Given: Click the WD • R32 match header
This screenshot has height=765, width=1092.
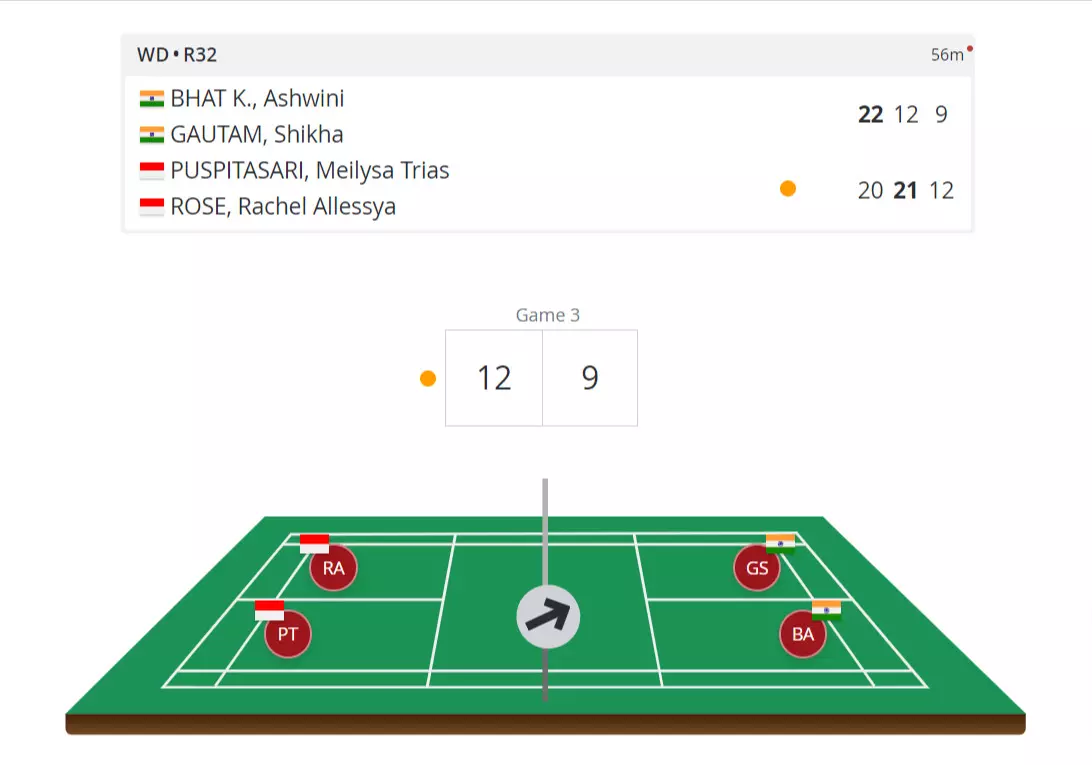Looking at the screenshot, I should pyautogui.click(x=177, y=55).
